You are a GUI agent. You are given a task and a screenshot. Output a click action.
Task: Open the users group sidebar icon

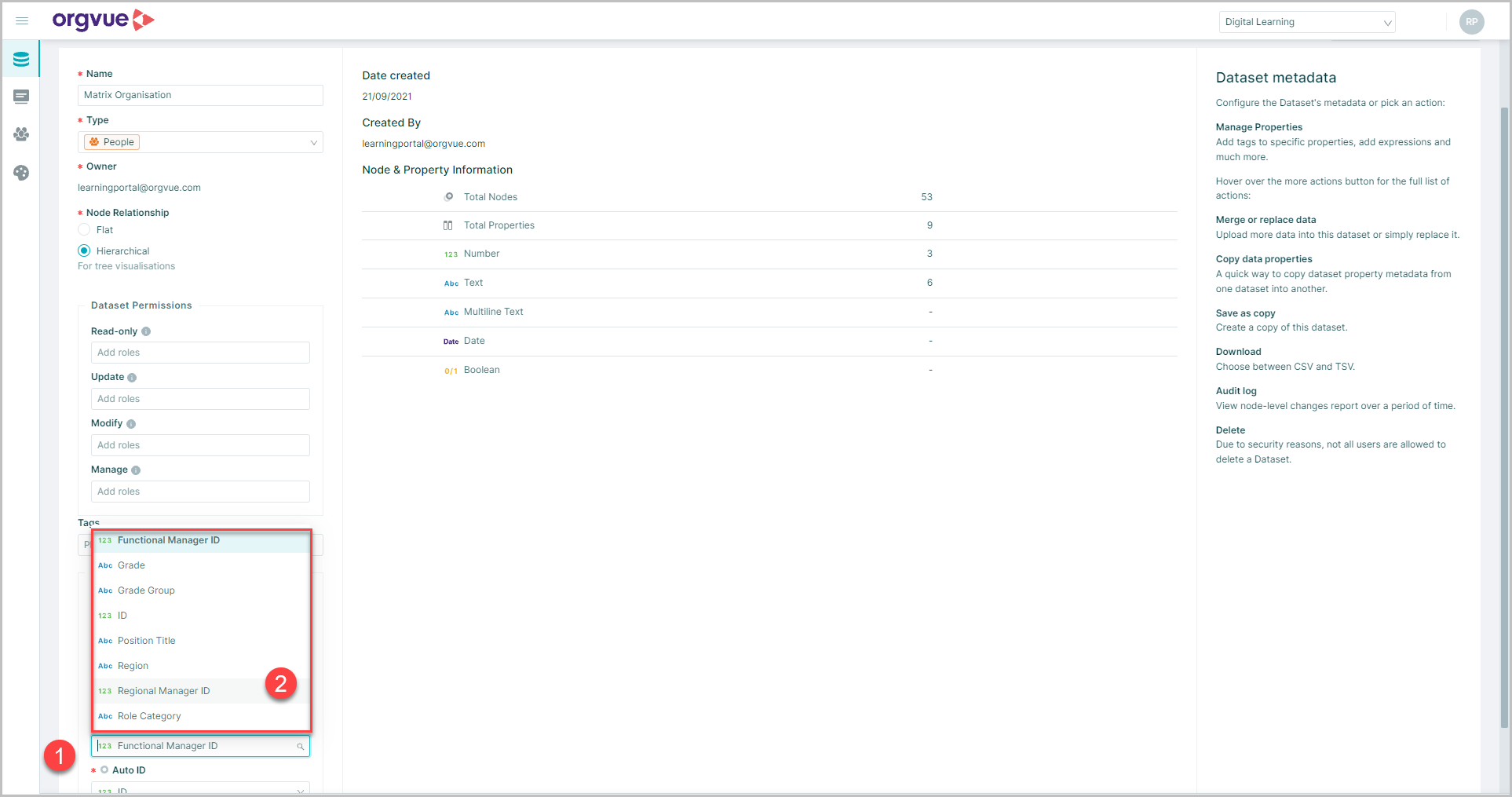tap(21, 134)
